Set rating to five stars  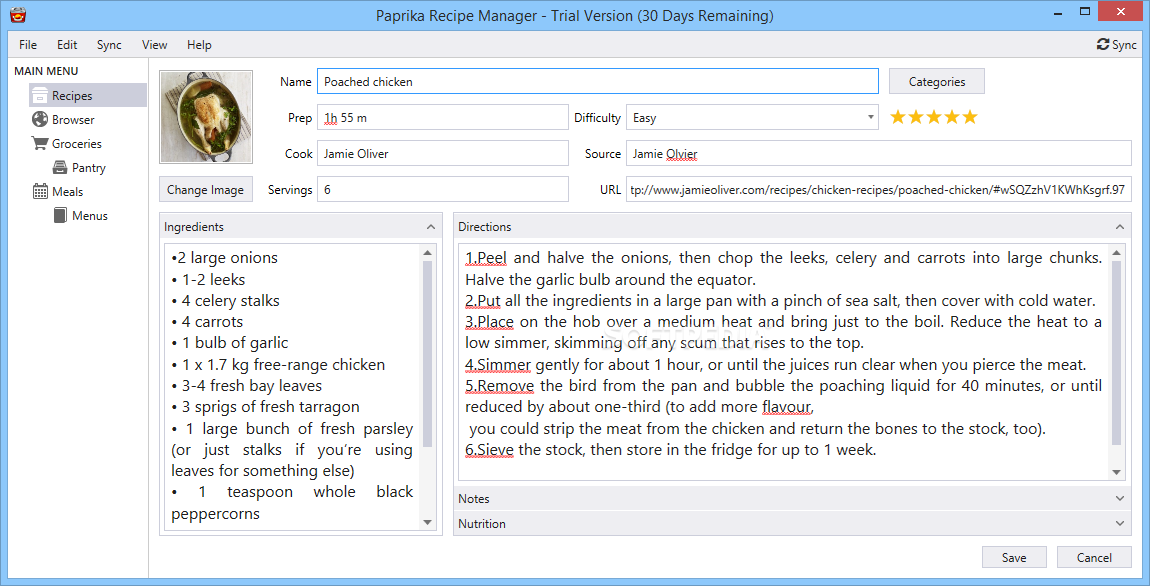pos(970,117)
